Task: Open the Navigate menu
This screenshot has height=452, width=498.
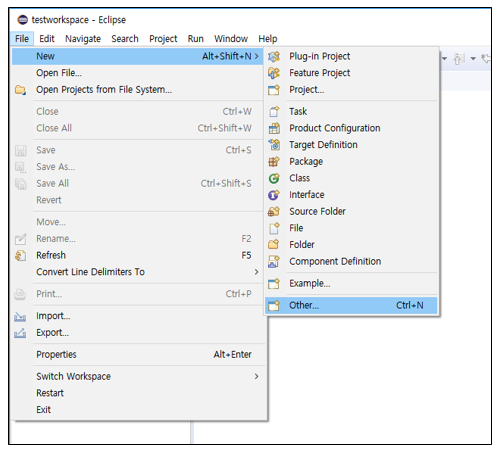Action: pos(83,39)
